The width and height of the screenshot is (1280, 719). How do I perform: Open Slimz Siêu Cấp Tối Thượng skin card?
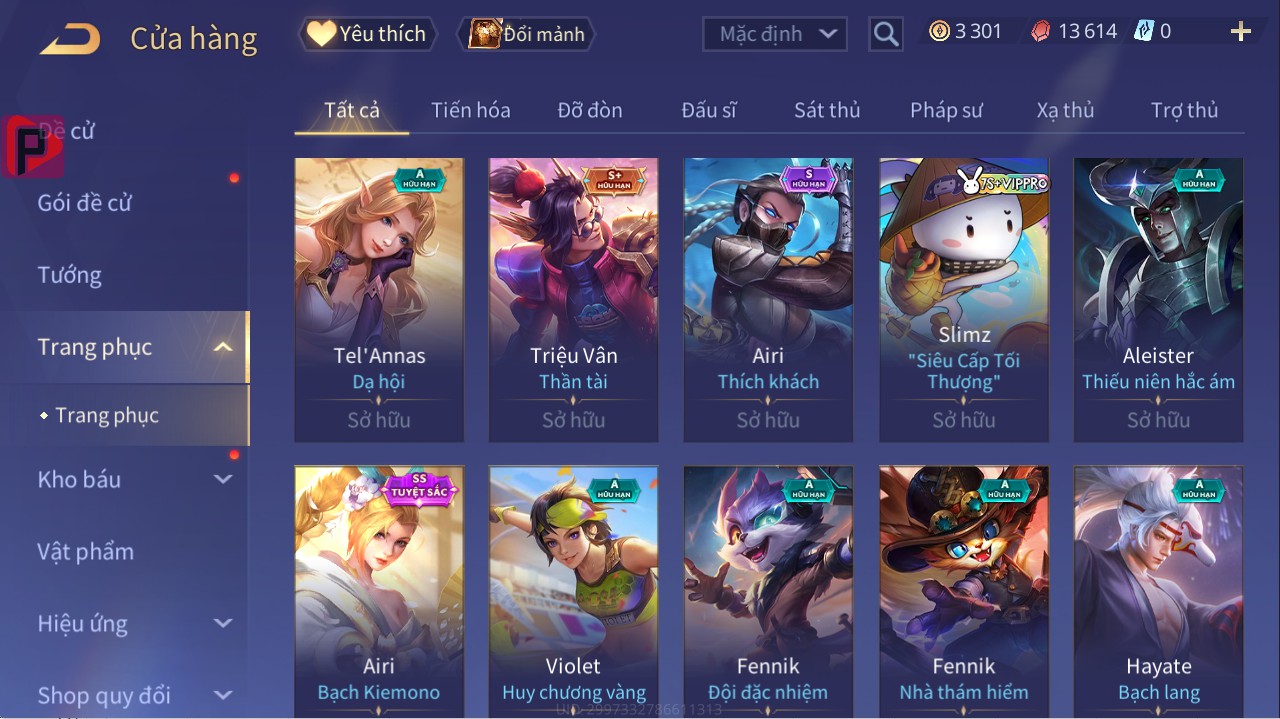(964, 300)
